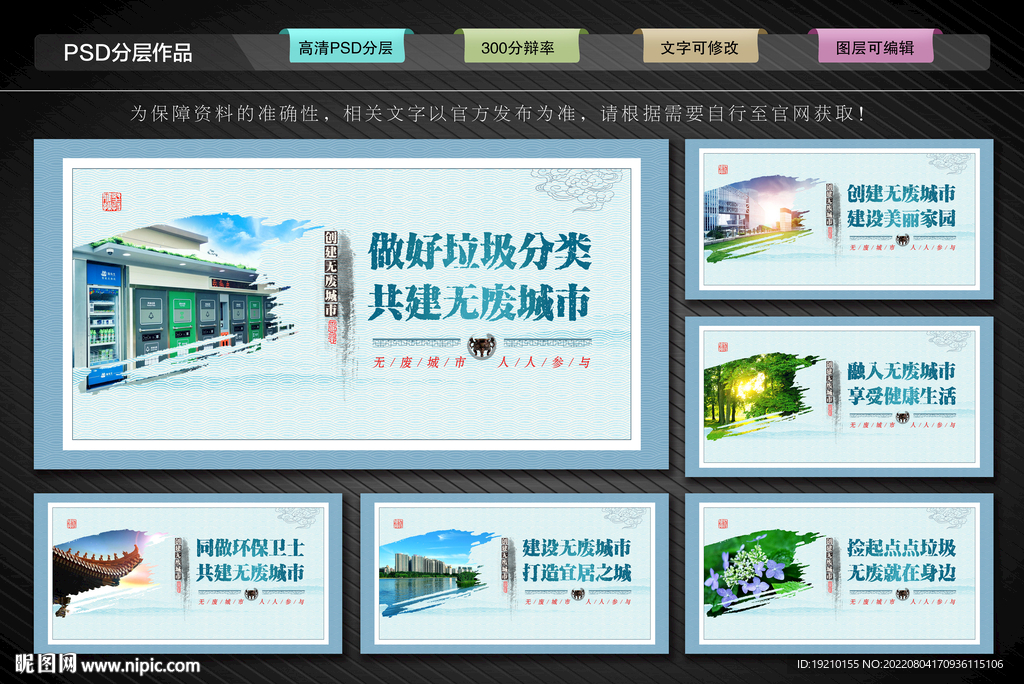Click the text 享受健康生活

[901, 396]
